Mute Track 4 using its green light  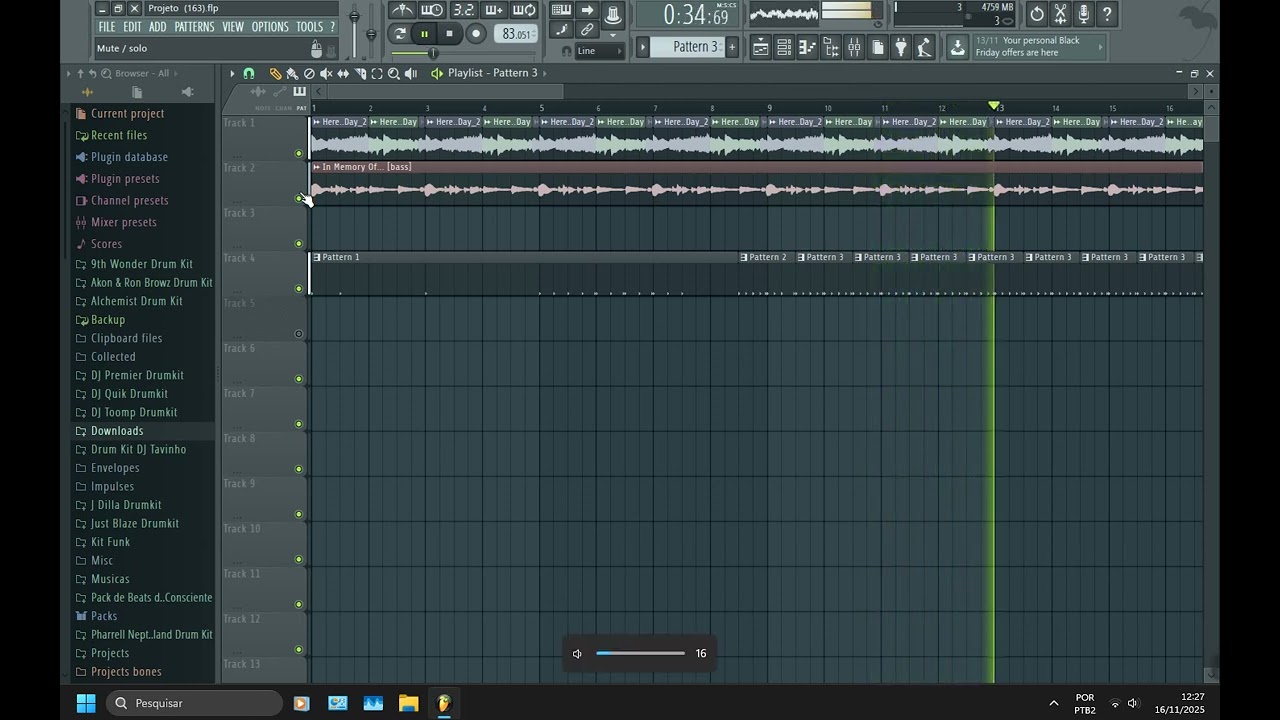click(298, 289)
